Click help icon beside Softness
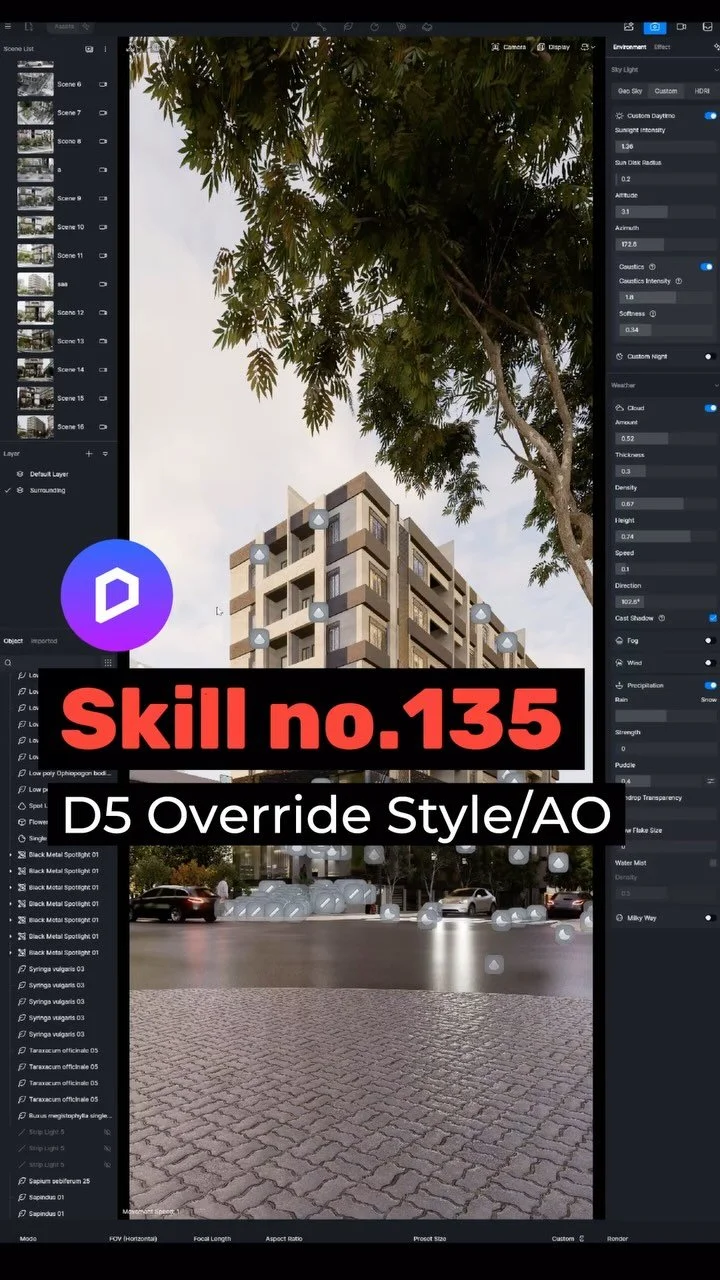The image size is (720, 1280). tap(653, 314)
